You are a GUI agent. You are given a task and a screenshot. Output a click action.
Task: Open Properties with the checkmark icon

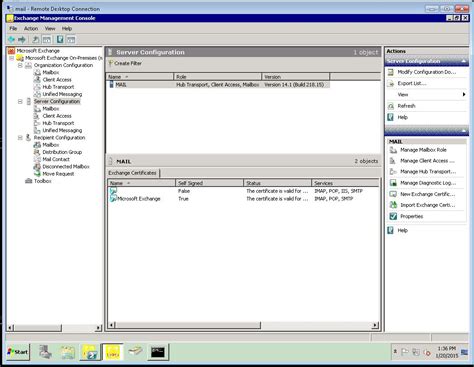[x=411, y=216]
